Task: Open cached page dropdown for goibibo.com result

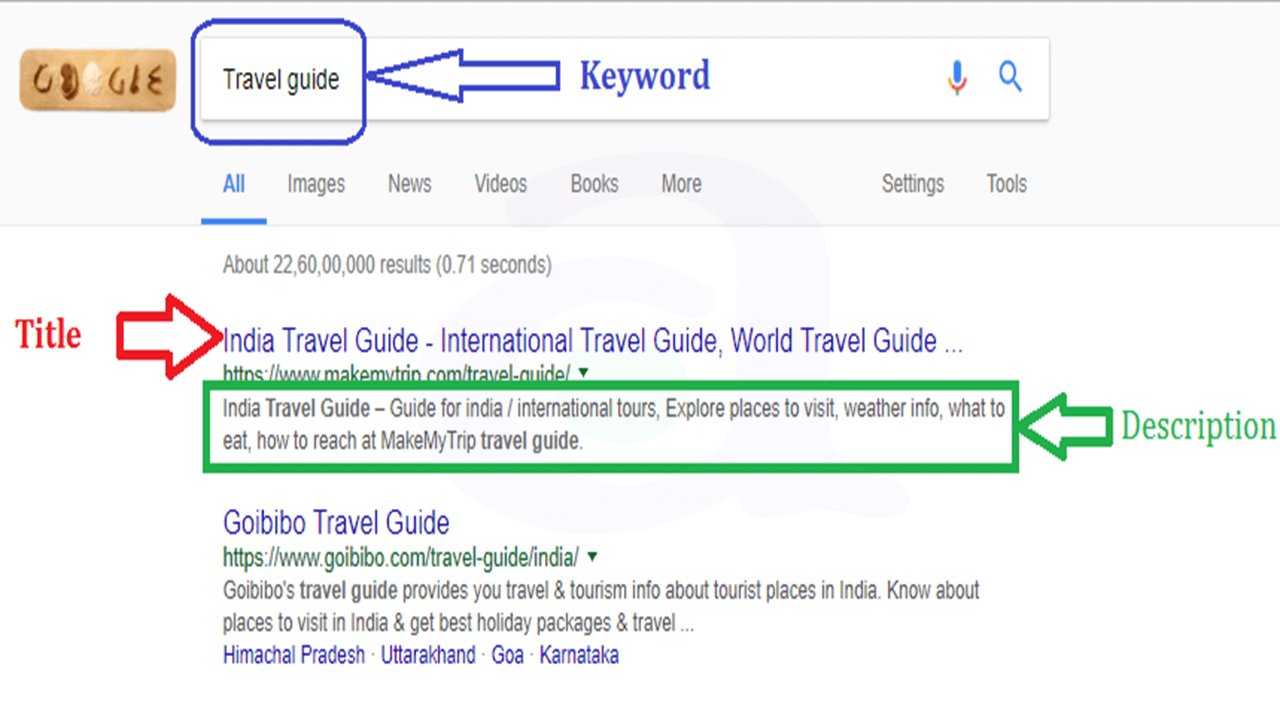Action: pos(594,558)
